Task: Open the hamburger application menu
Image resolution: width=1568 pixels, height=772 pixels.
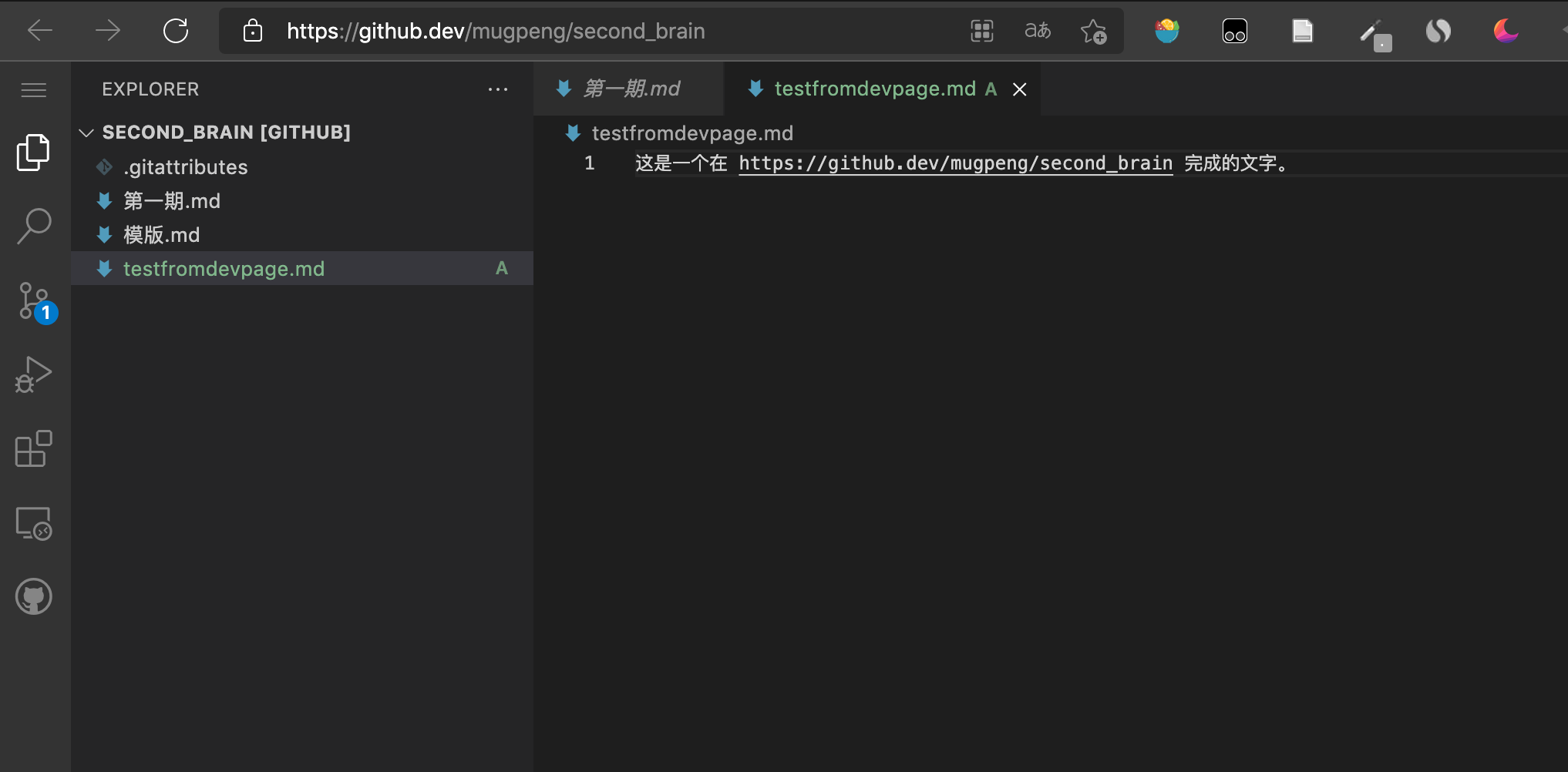Action: [x=34, y=90]
